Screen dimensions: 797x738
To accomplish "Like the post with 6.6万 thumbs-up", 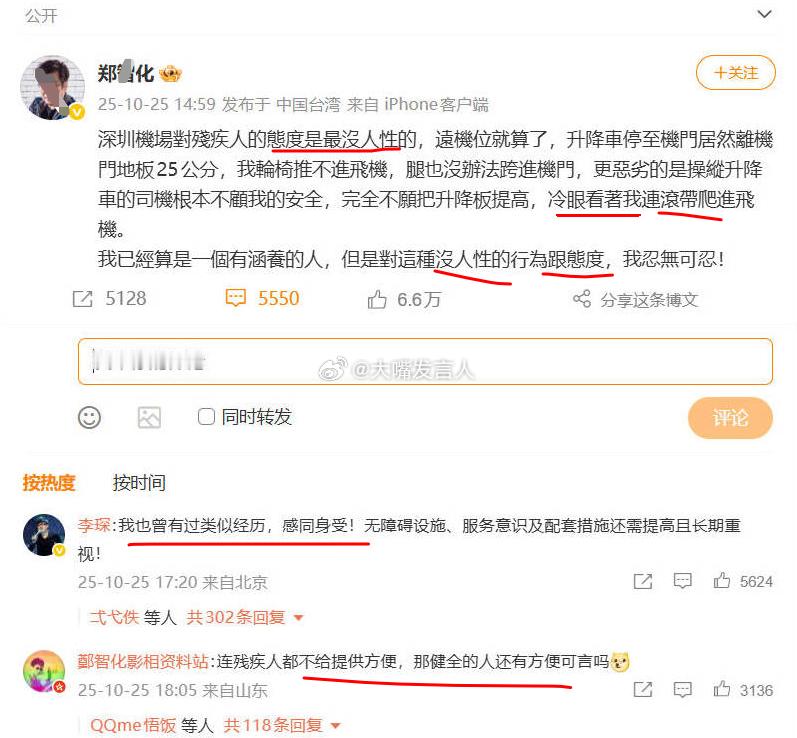I will pyautogui.click(x=377, y=299).
